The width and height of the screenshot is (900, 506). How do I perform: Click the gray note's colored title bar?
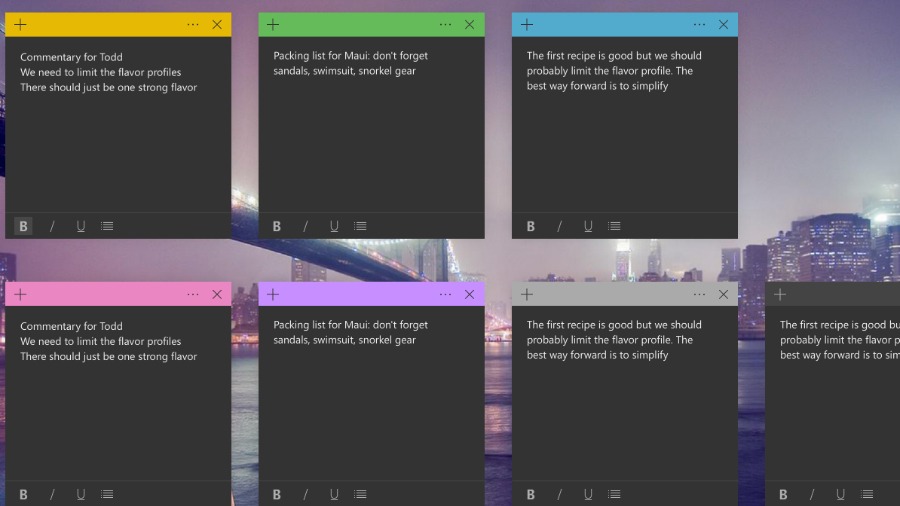coord(610,294)
